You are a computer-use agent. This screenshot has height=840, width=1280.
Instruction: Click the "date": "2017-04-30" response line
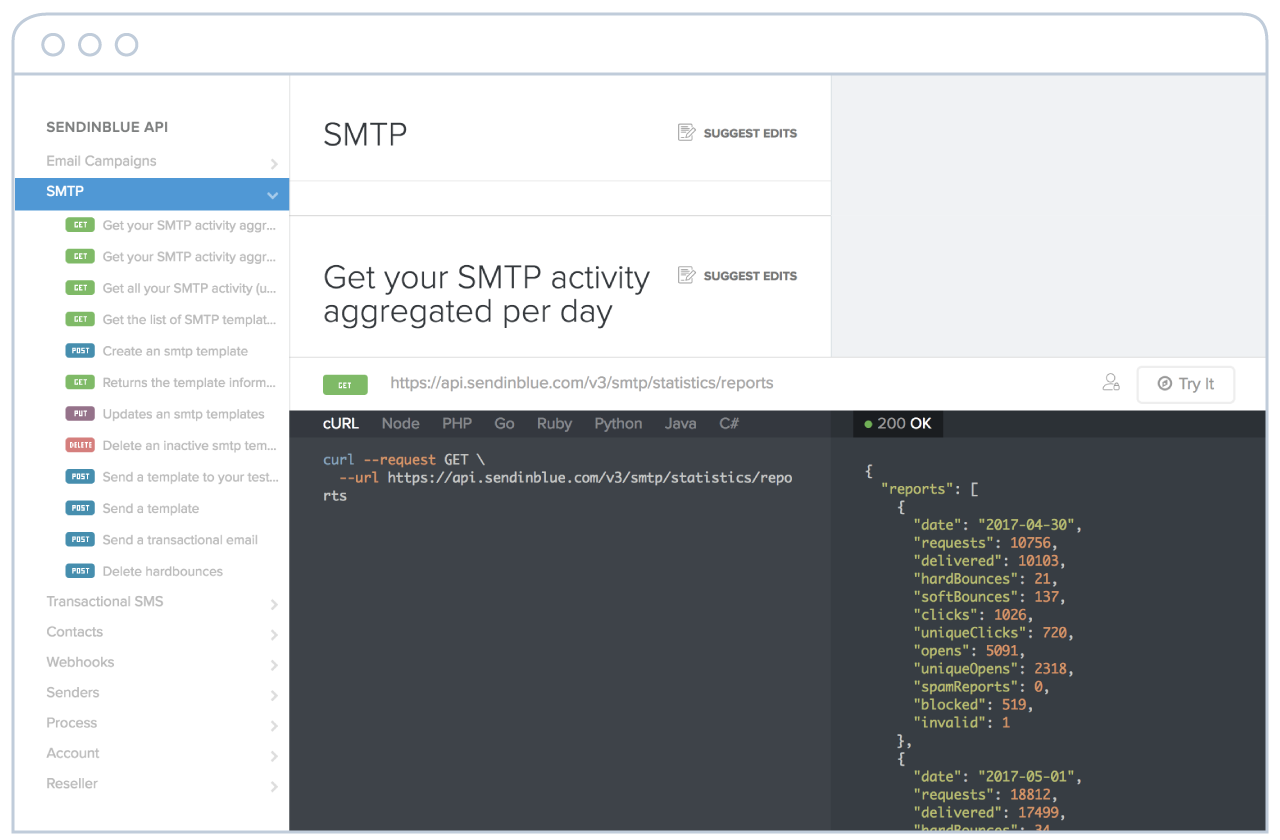[997, 525]
